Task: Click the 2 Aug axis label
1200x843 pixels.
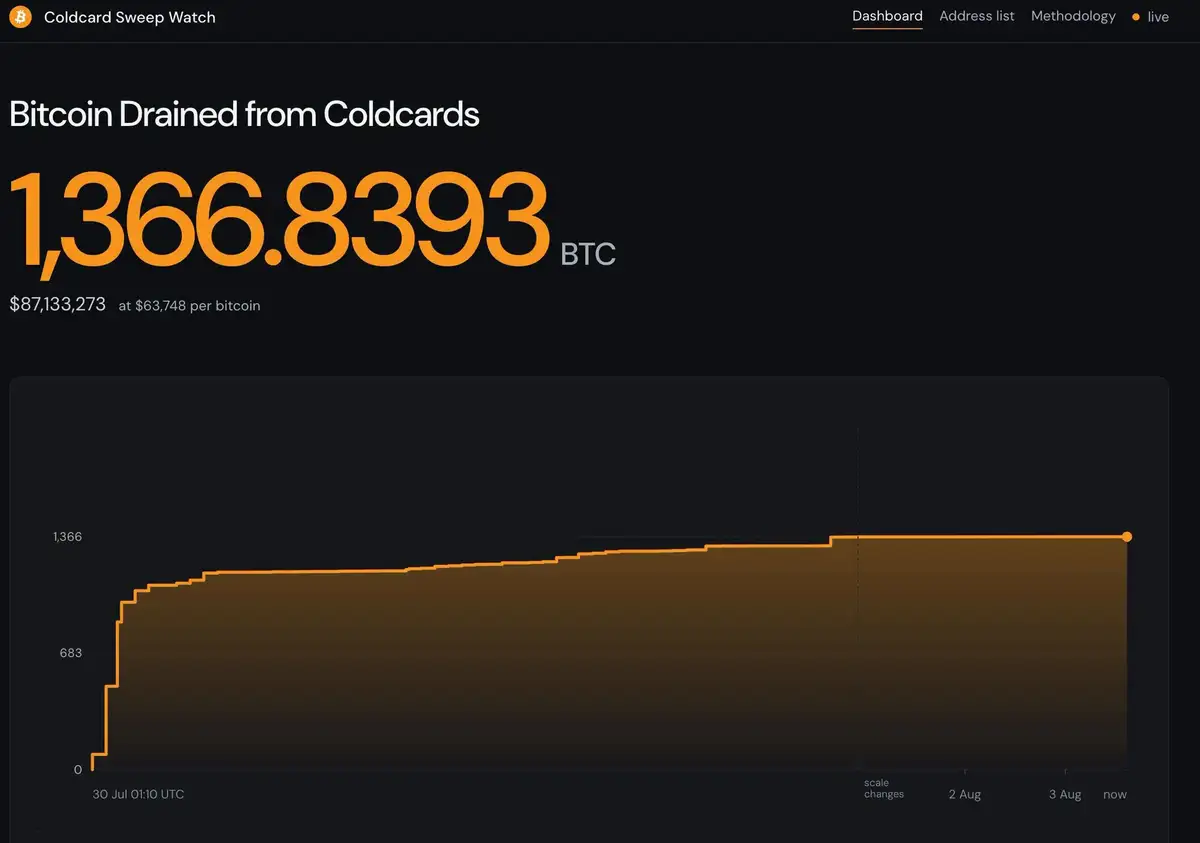Action: (x=965, y=794)
